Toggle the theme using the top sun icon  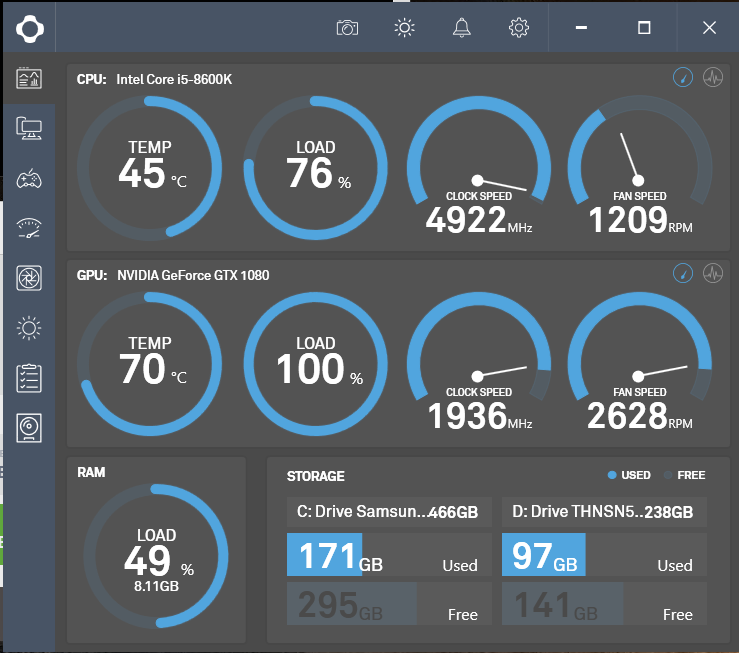[404, 28]
